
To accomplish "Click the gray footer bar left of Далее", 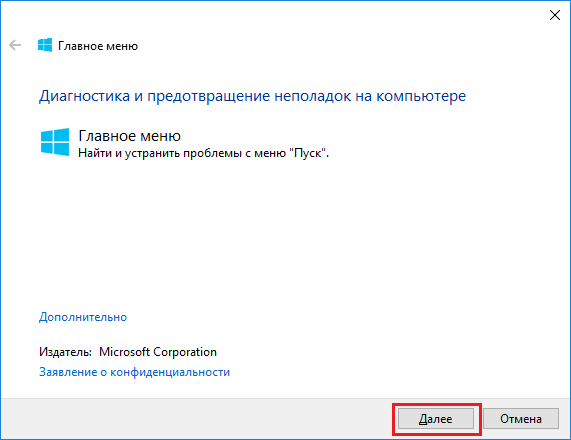I will pos(197,419).
